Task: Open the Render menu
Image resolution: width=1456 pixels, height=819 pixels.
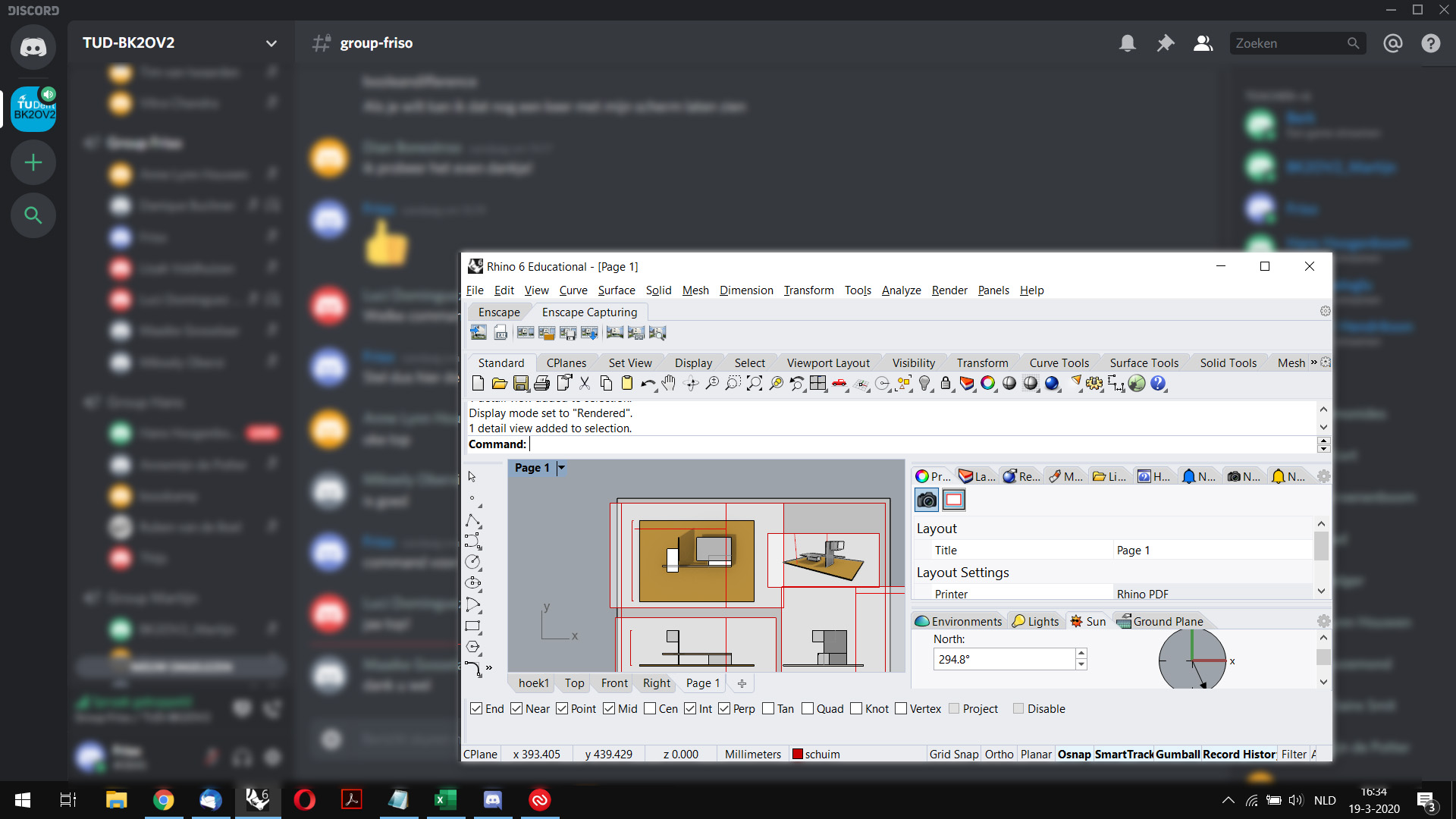Action: [x=949, y=290]
